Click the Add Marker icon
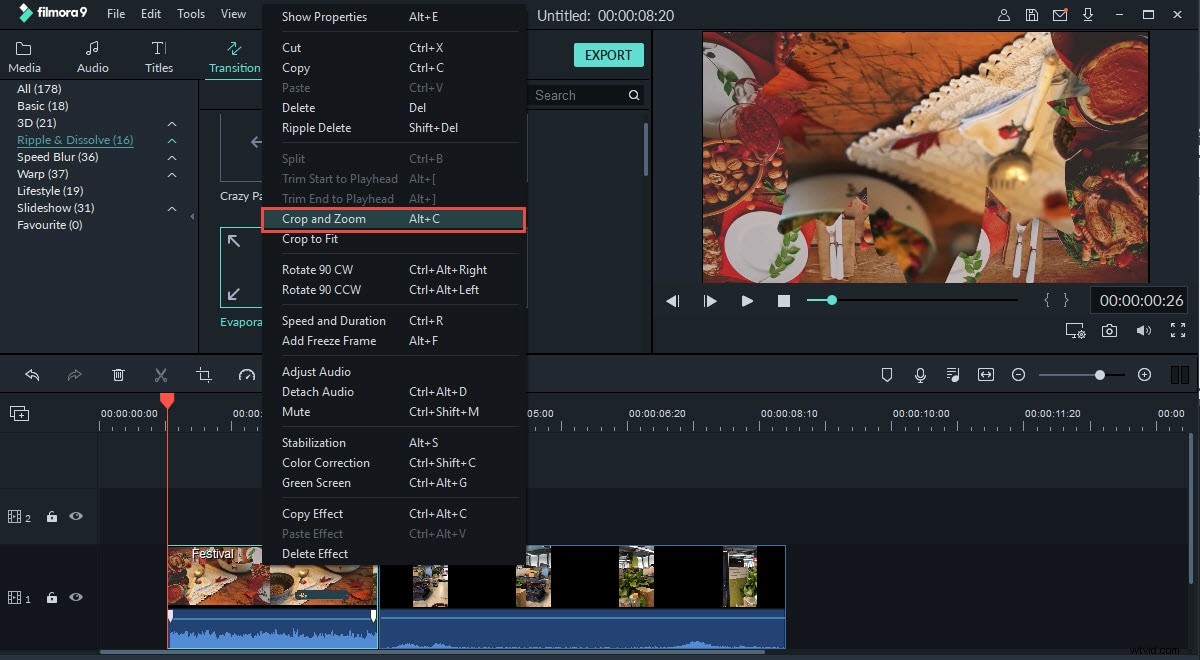The height and width of the screenshot is (660, 1200). pyautogui.click(x=886, y=374)
